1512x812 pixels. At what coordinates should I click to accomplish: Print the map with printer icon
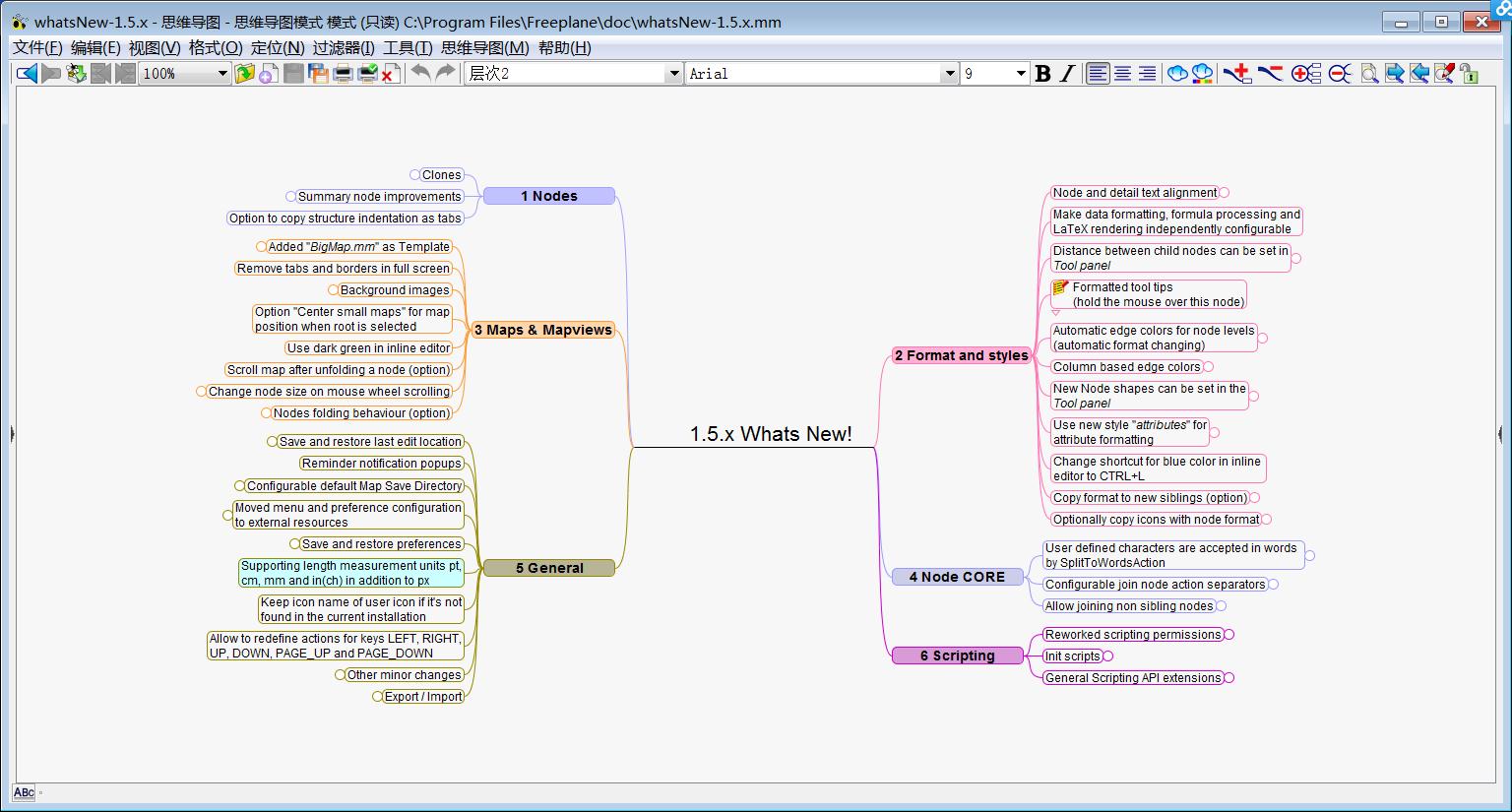click(343, 73)
